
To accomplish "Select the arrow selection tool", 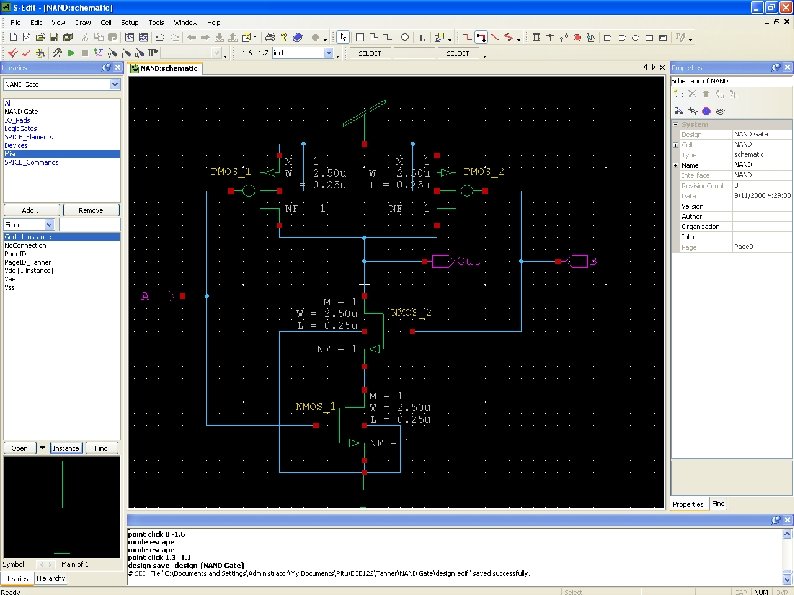I will pyautogui.click(x=343, y=37).
